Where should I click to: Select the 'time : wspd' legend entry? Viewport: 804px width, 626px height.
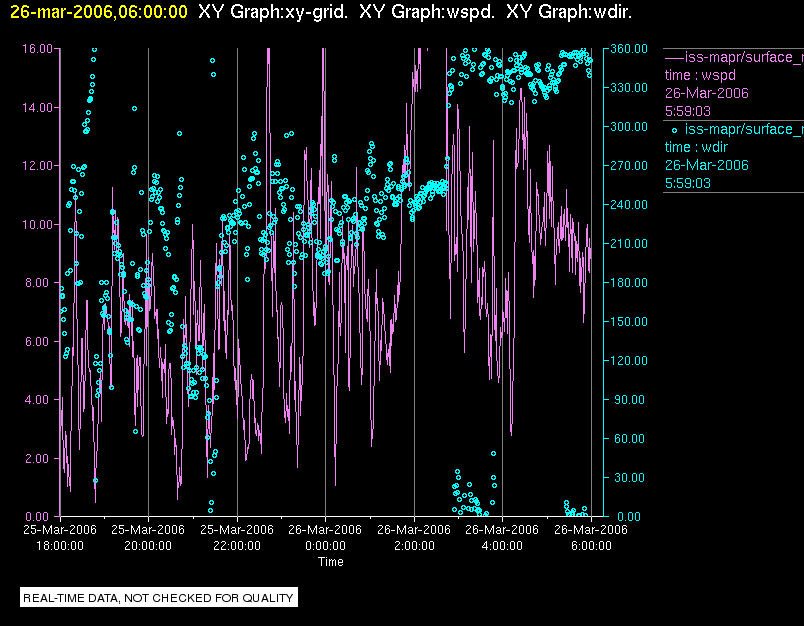click(x=696, y=75)
